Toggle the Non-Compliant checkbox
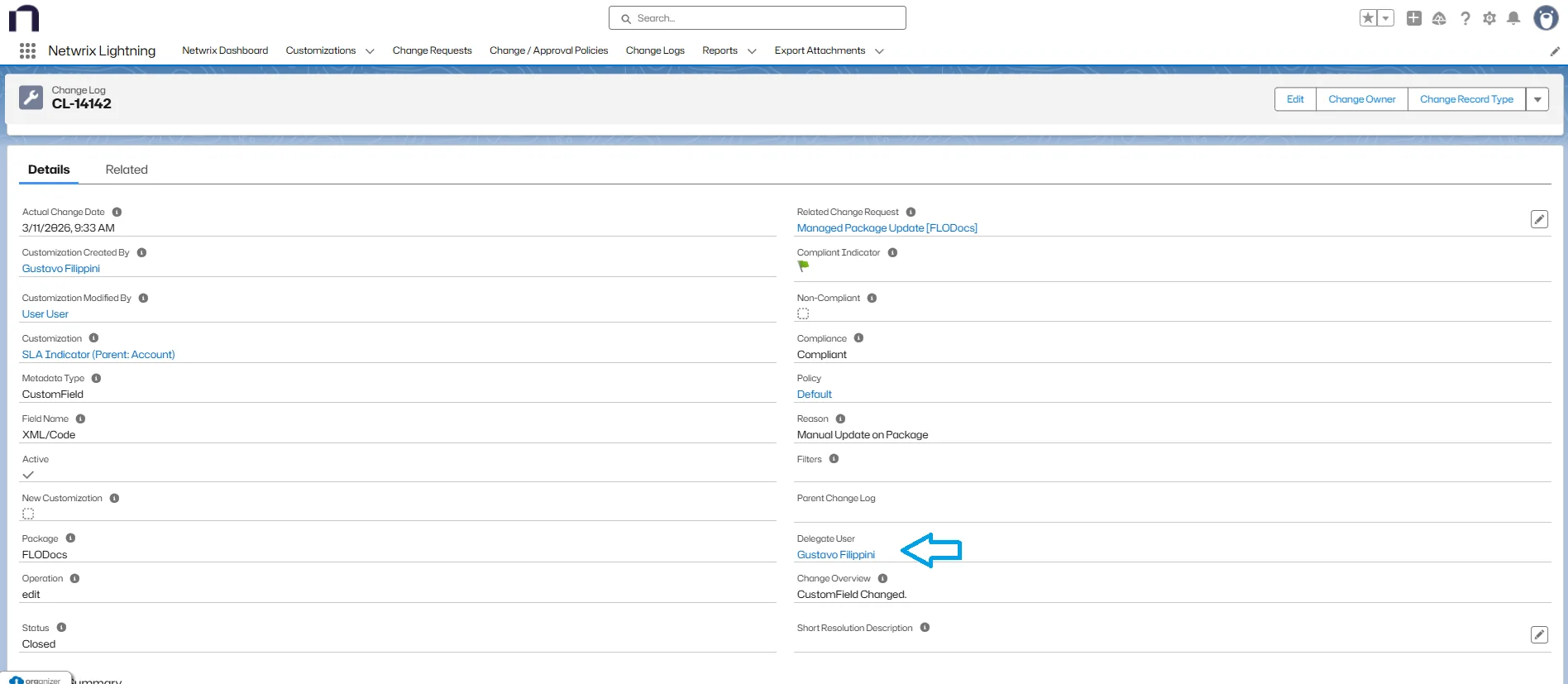This screenshot has height=684, width=1568. click(803, 313)
